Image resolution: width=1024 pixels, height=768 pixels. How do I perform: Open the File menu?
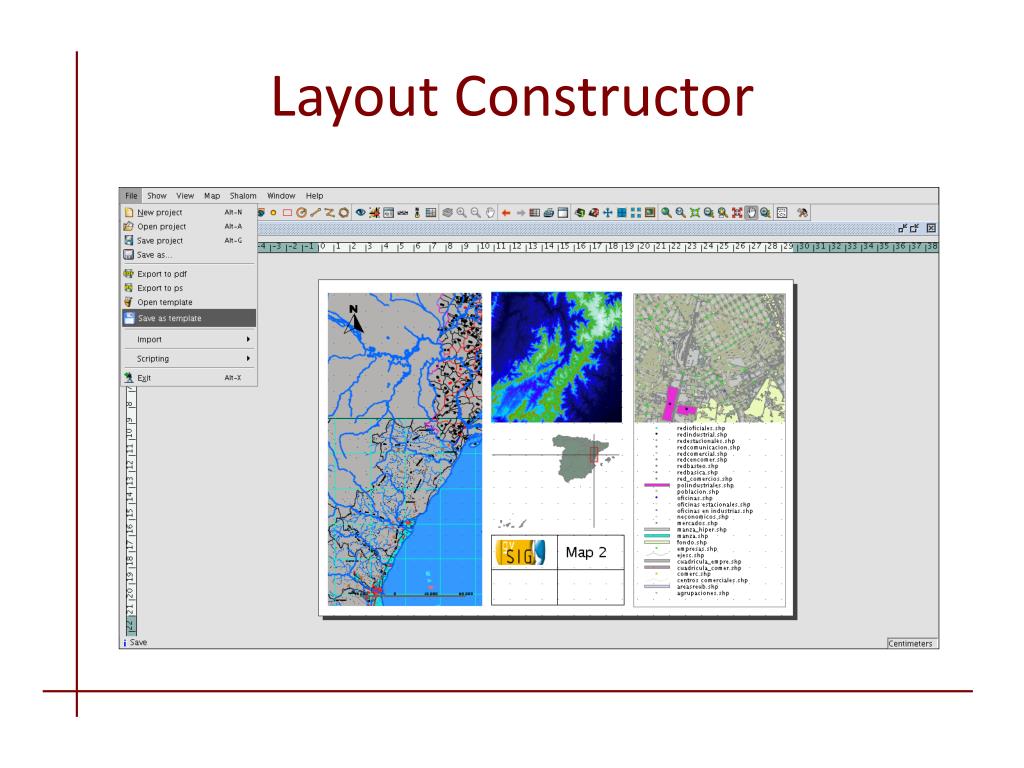(x=131, y=196)
